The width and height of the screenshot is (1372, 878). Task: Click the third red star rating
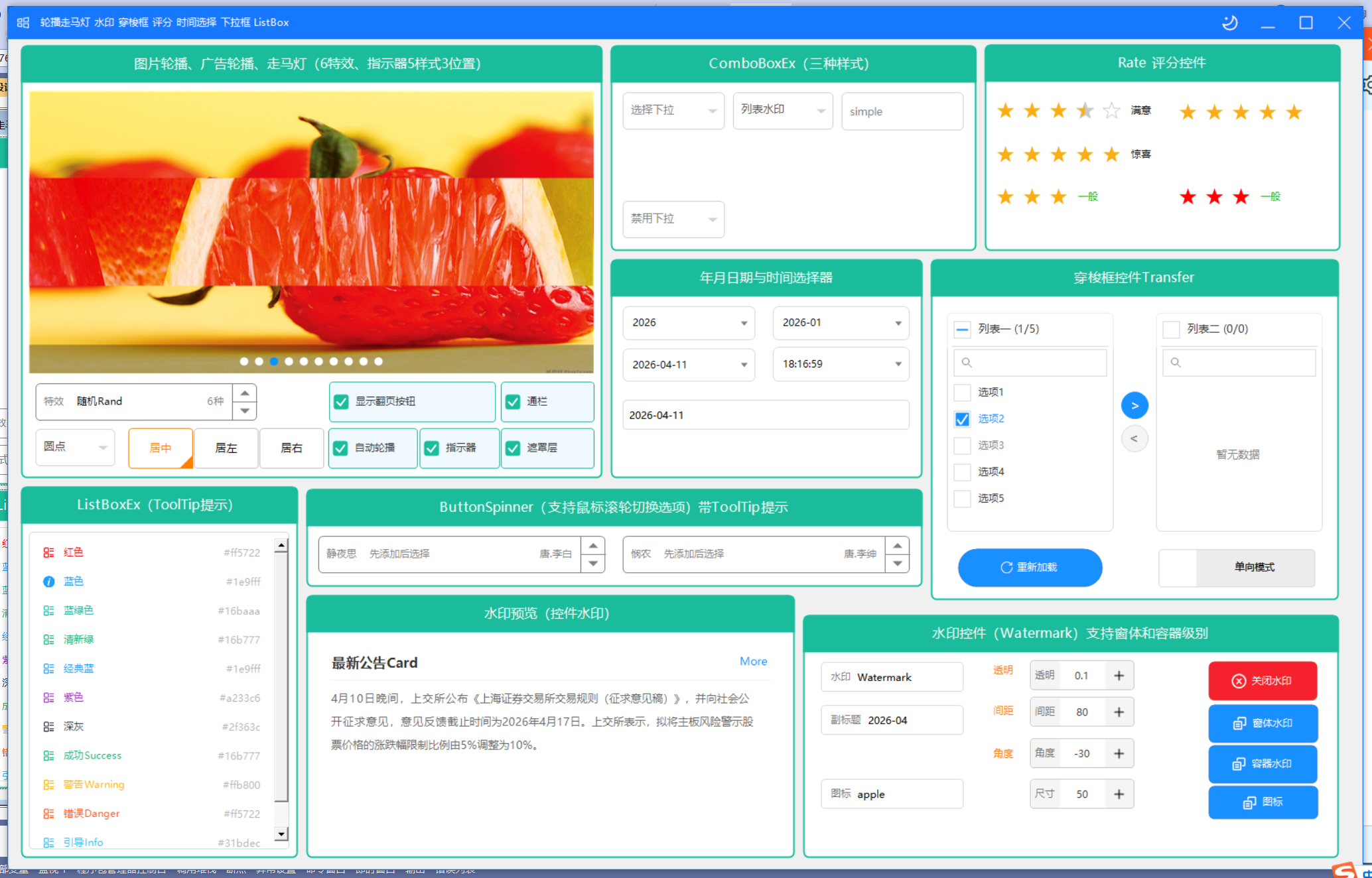coord(1241,196)
